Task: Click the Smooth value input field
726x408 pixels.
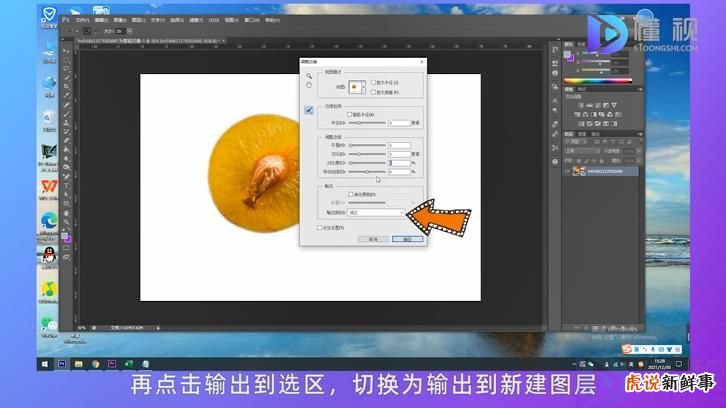Action: pyautogui.click(x=400, y=145)
